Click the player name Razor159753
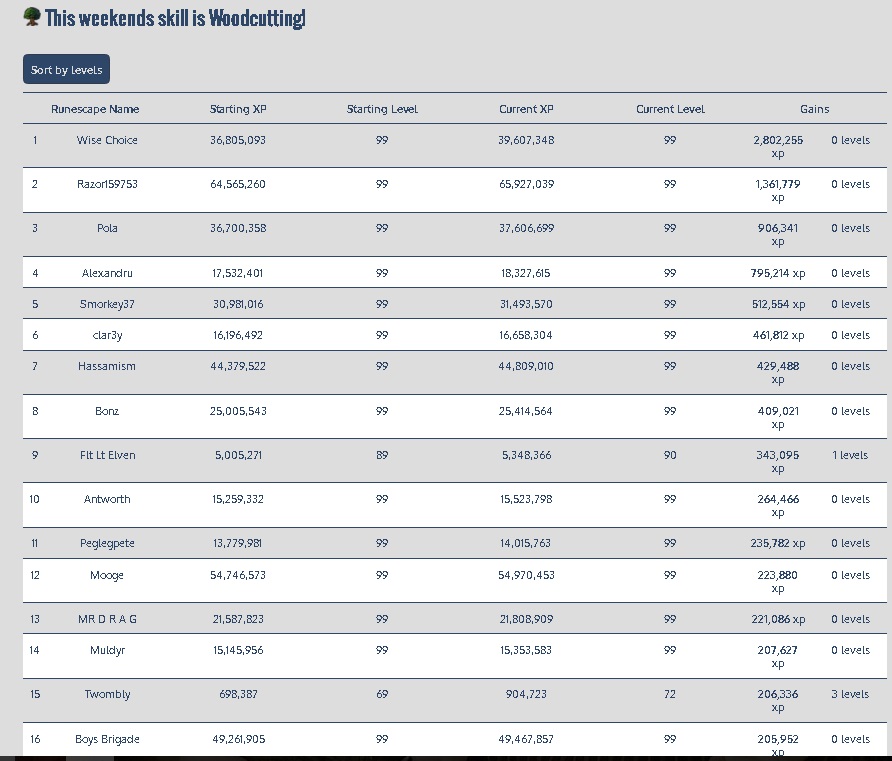 [107, 184]
